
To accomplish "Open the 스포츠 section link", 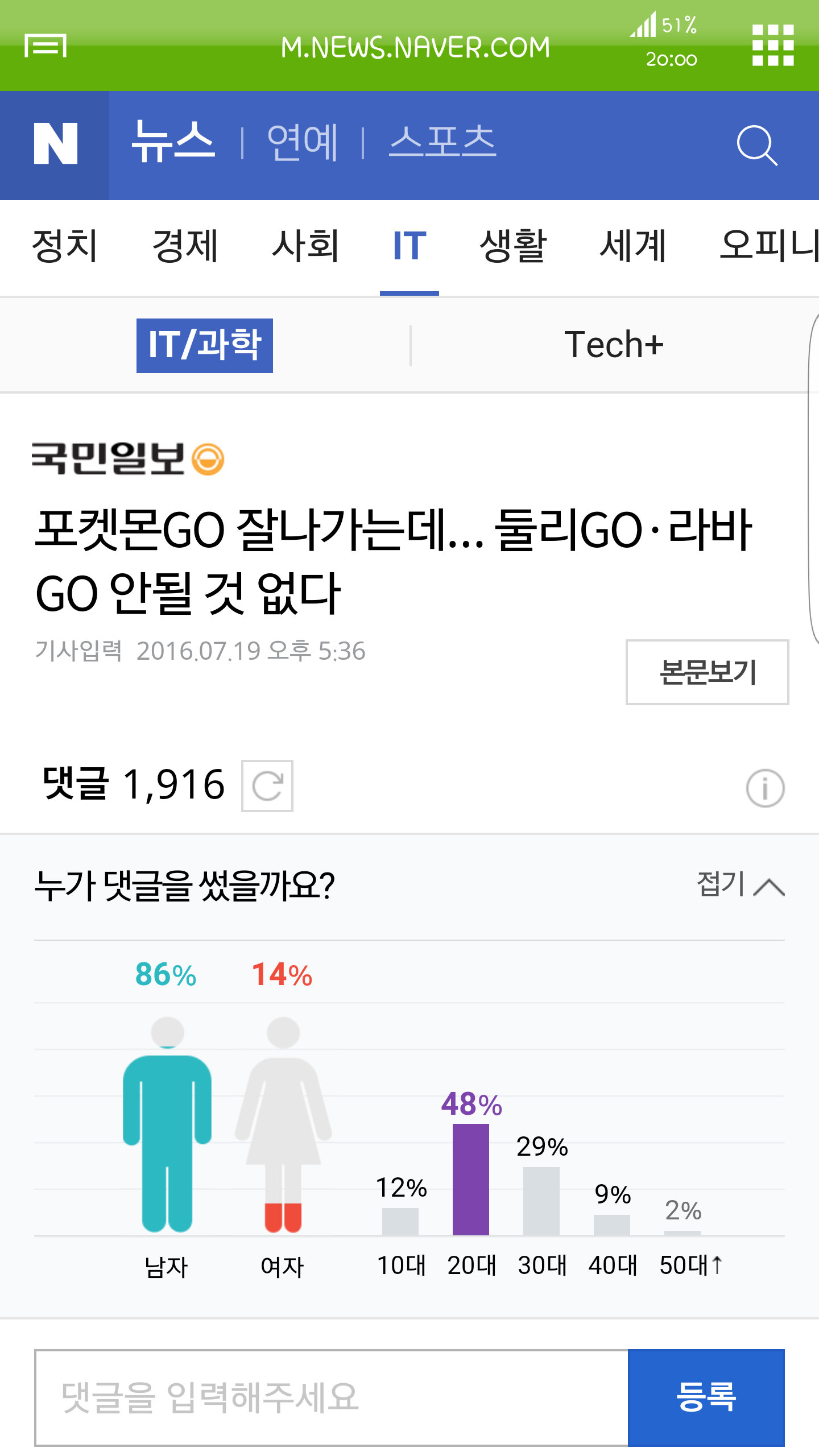I will pyautogui.click(x=442, y=142).
